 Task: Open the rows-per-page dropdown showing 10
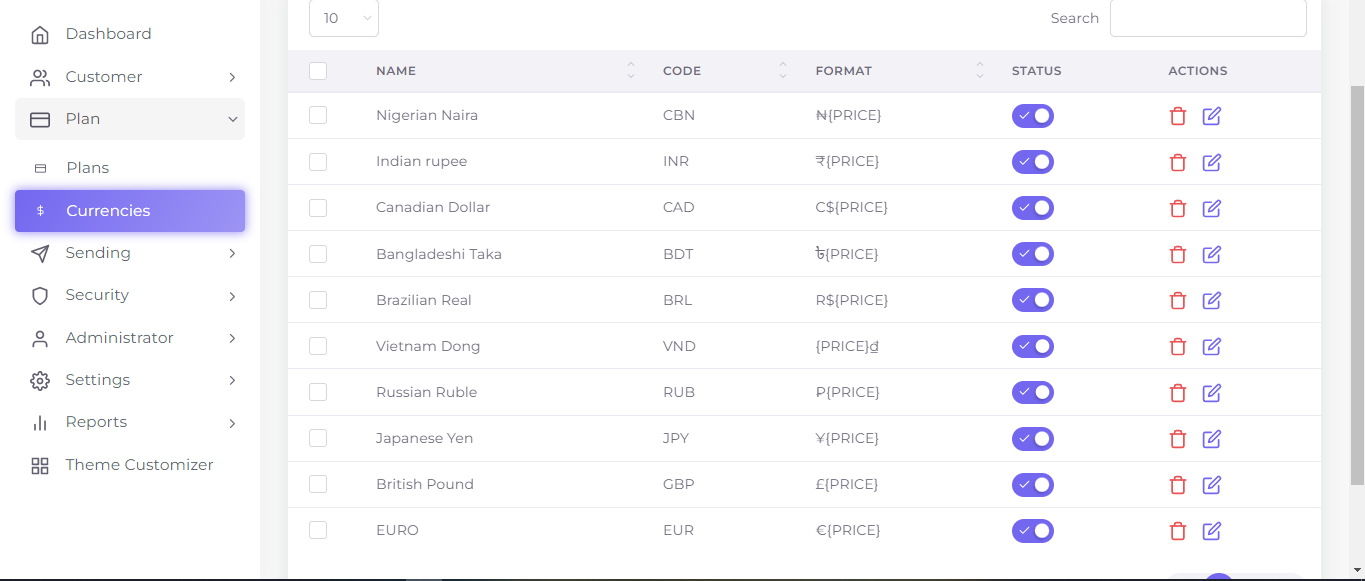tap(343, 18)
